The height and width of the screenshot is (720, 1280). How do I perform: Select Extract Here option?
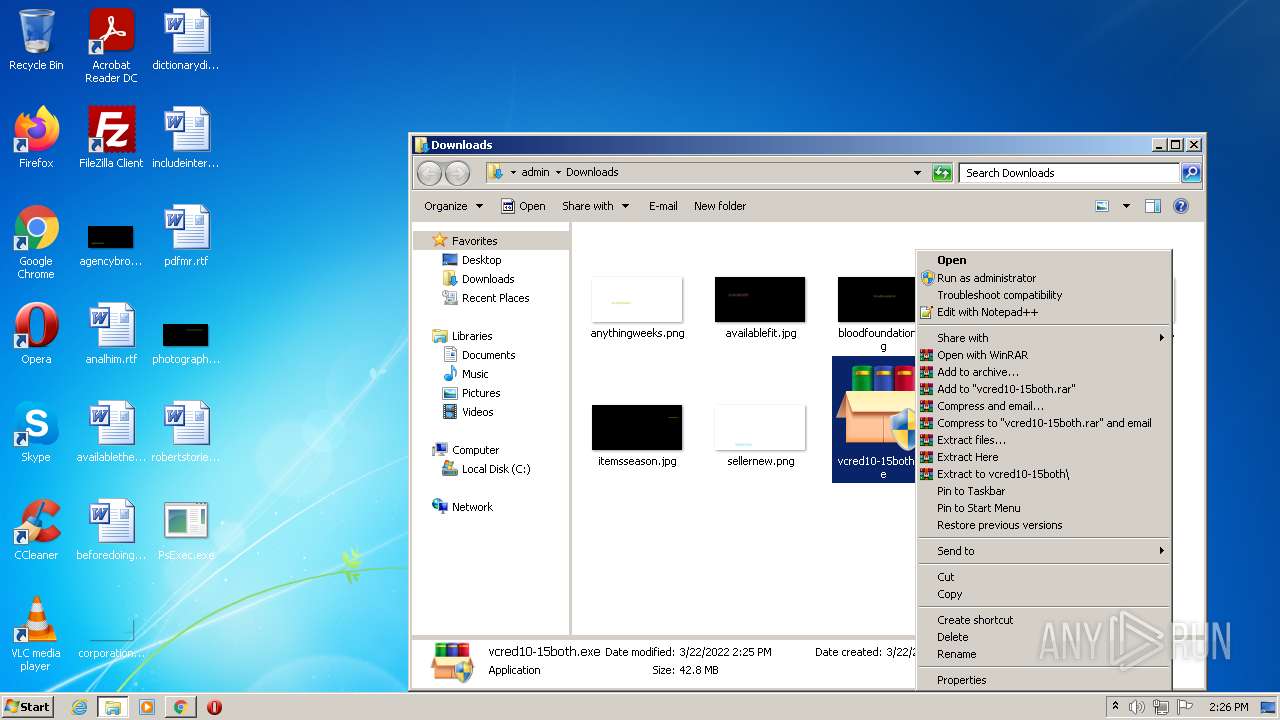(1044, 457)
